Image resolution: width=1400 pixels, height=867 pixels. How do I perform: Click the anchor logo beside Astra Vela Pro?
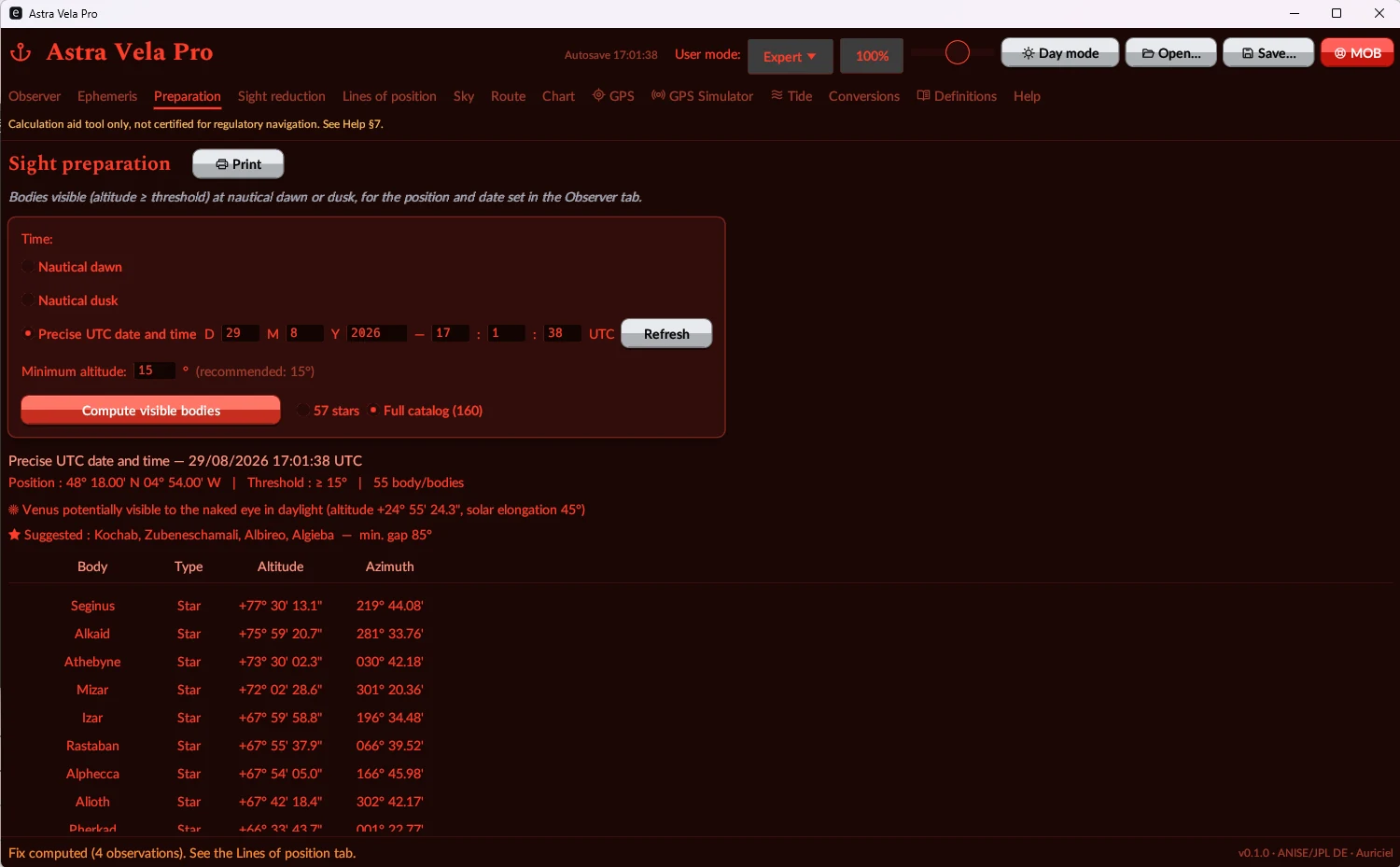tap(21, 52)
